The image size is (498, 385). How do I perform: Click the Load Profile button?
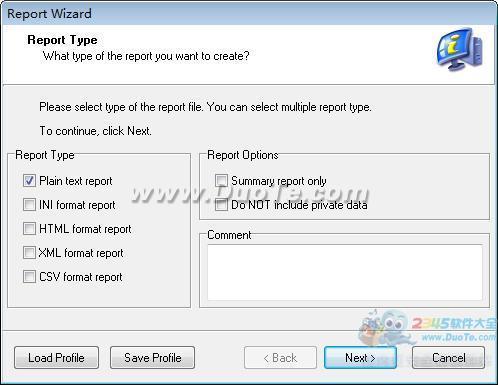pyautogui.click(x=56, y=358)
